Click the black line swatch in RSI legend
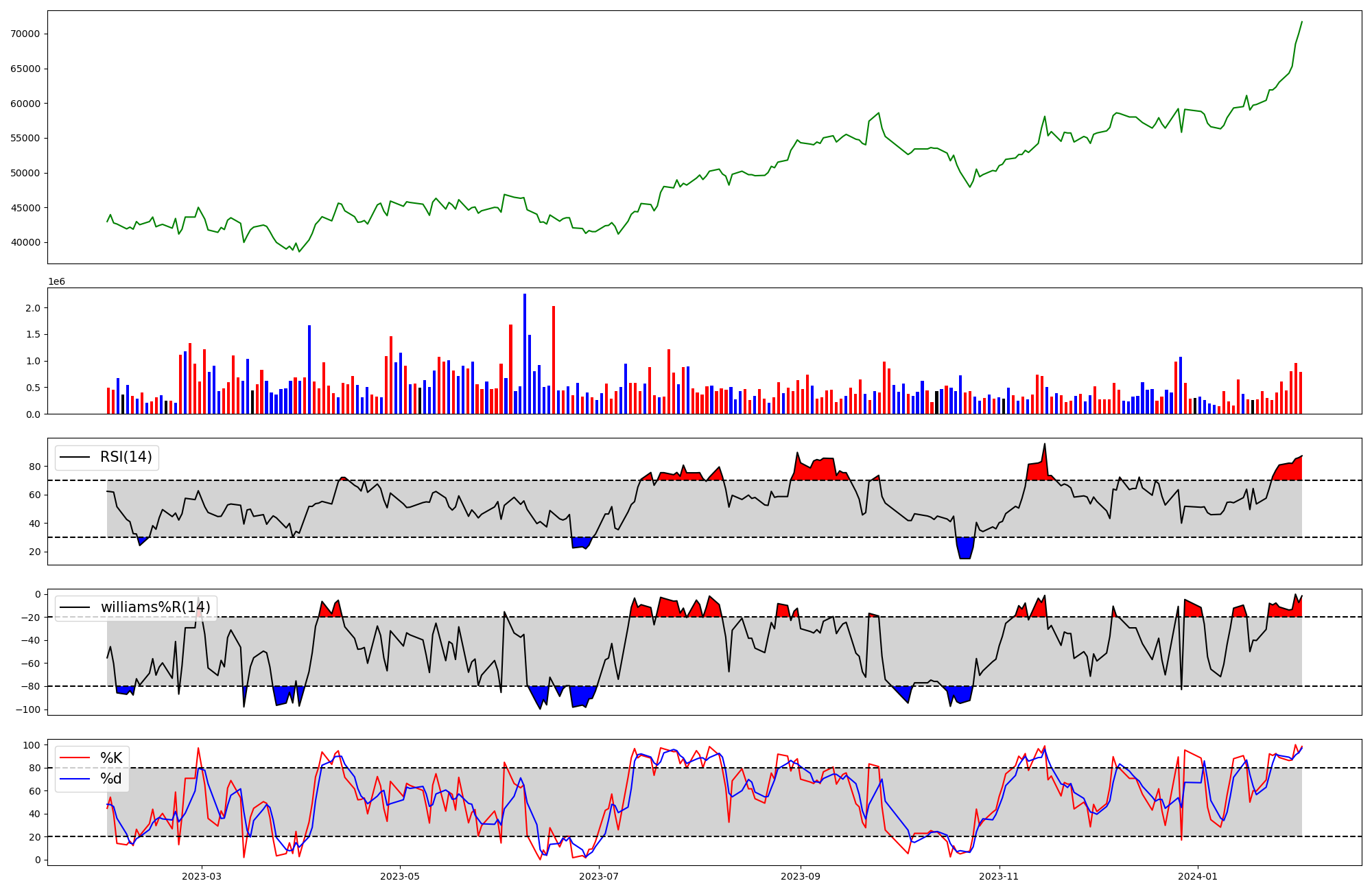The width and height of the screenshot is (1372, 892). click(x=75, y=457)
